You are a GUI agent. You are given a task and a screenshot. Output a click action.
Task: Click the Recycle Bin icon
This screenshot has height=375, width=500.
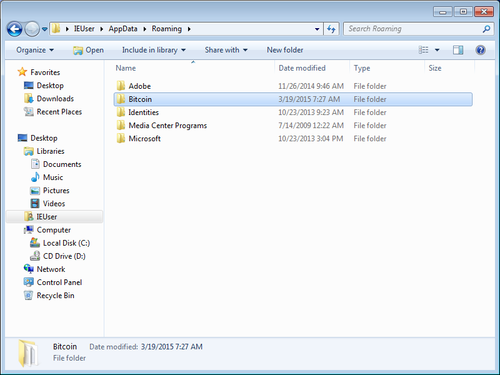[29, 295]
